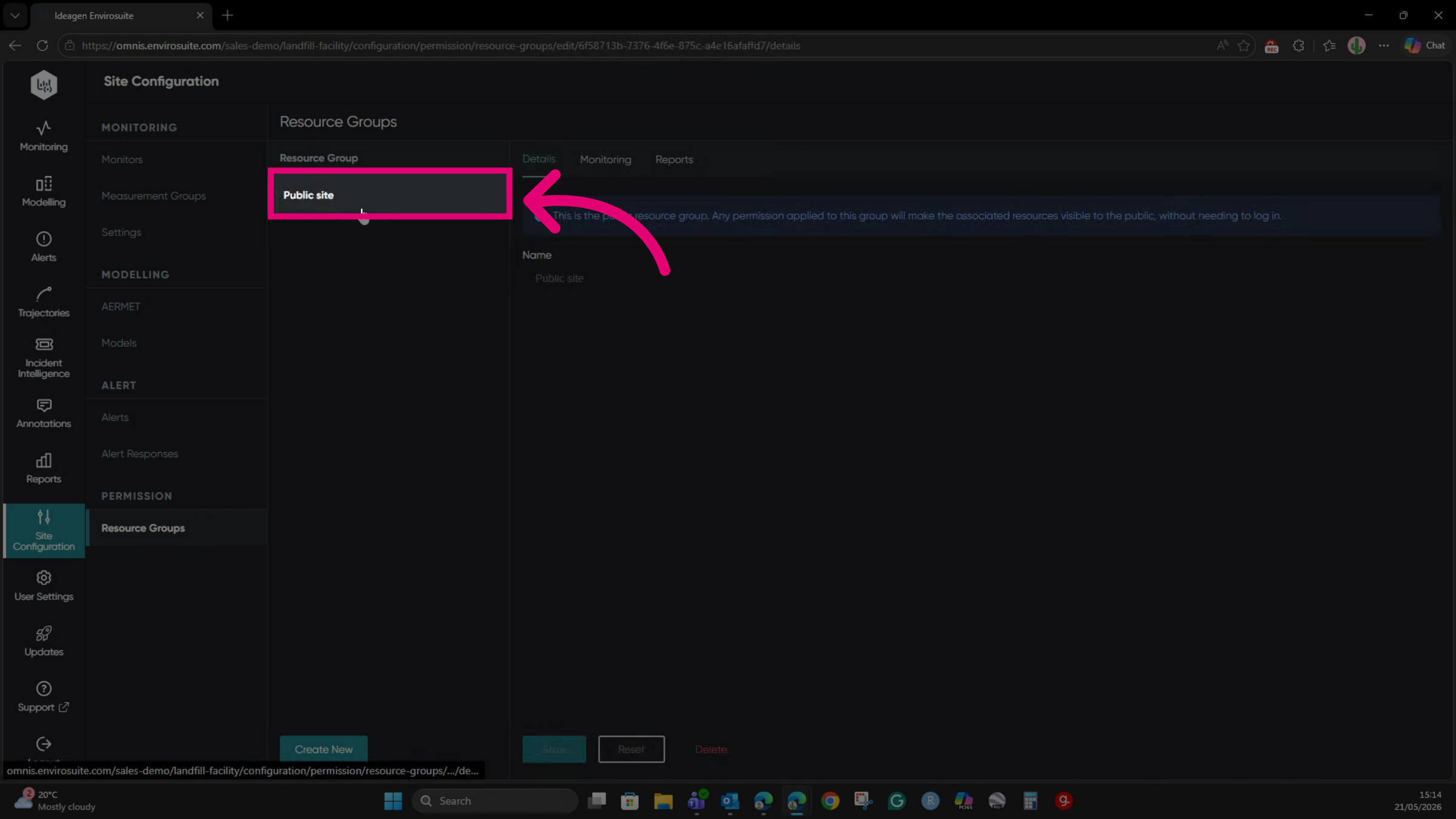
Task: Open Google Chrome from the taskbar
Action: (830, 801)
